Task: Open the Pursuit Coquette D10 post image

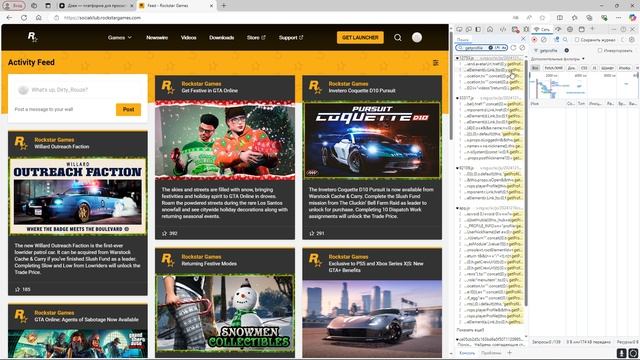Action: [x=372, y=141]
